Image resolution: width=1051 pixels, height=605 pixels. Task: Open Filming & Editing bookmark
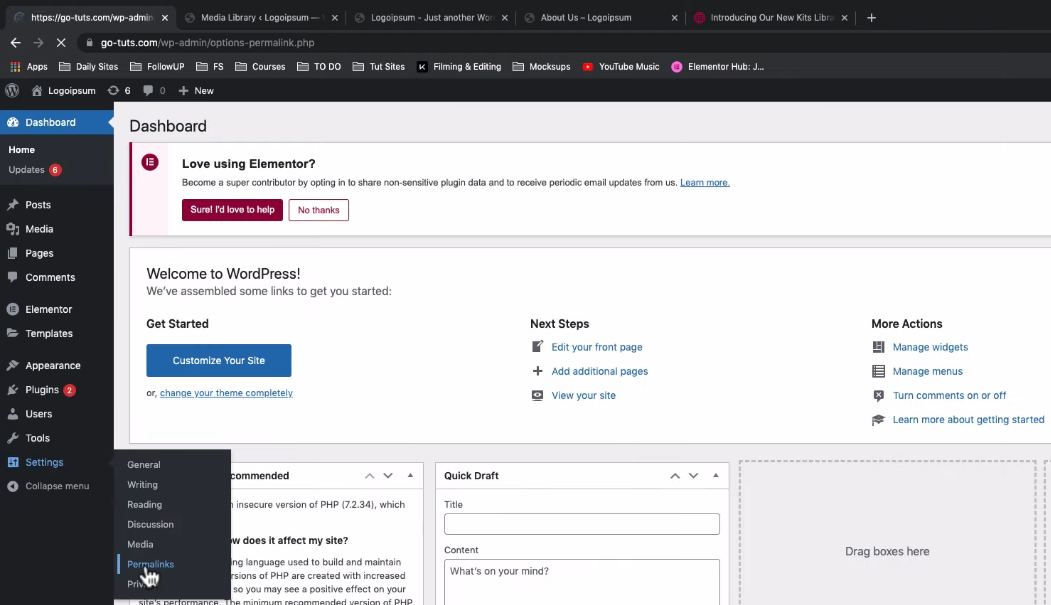click(x=459, y=66)
